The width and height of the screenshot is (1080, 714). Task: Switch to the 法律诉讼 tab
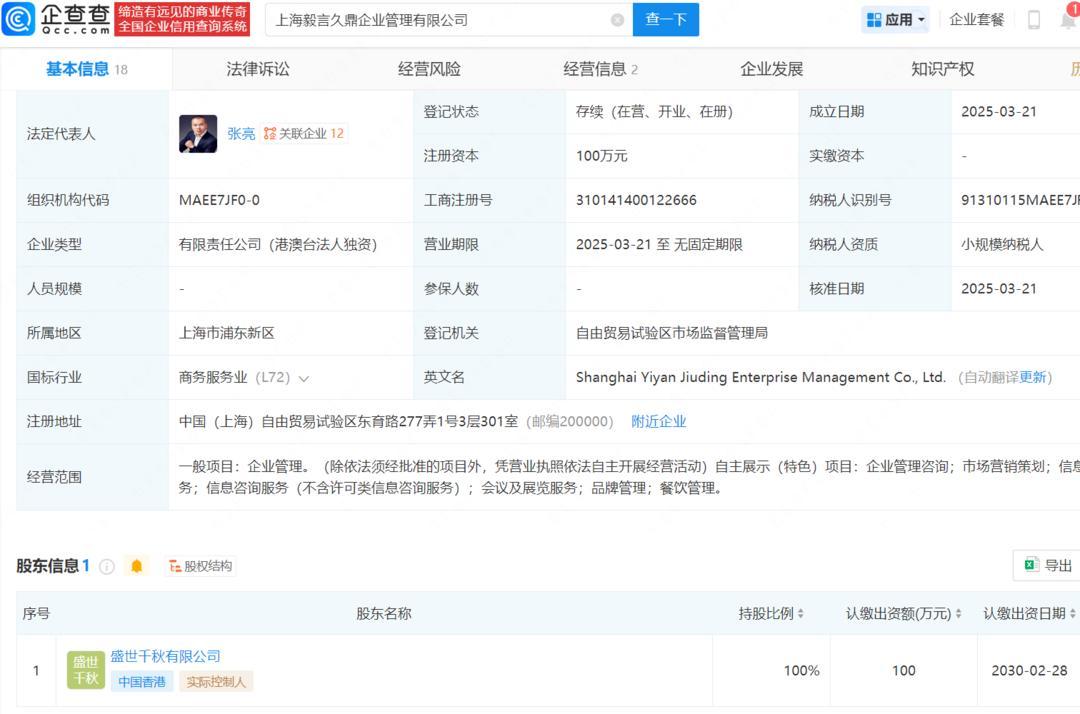258,69
